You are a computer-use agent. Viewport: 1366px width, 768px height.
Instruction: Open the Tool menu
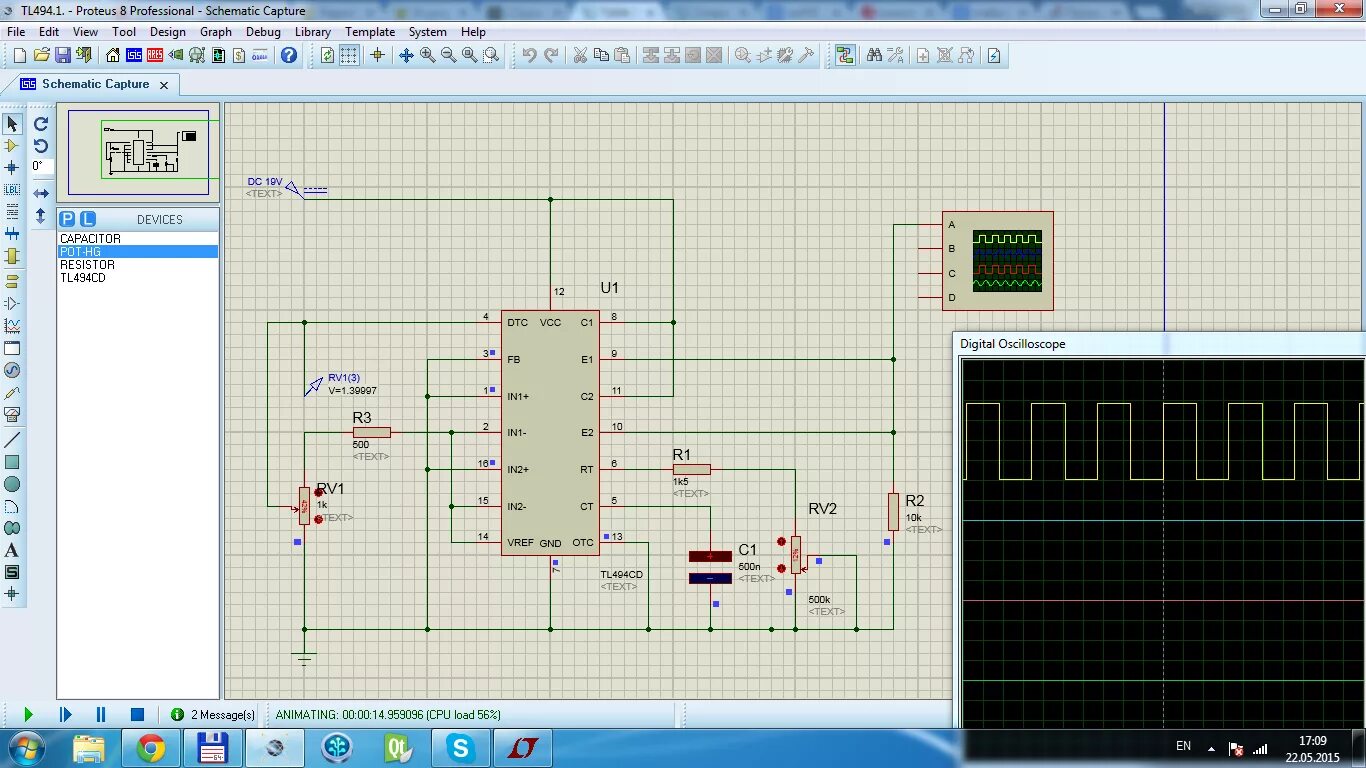coord(124,32)
